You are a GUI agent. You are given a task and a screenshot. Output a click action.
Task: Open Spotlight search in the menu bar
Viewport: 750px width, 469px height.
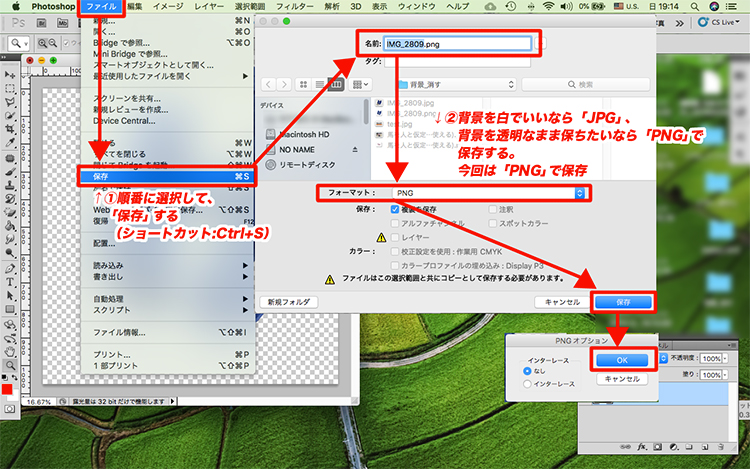tap(695, 6)
